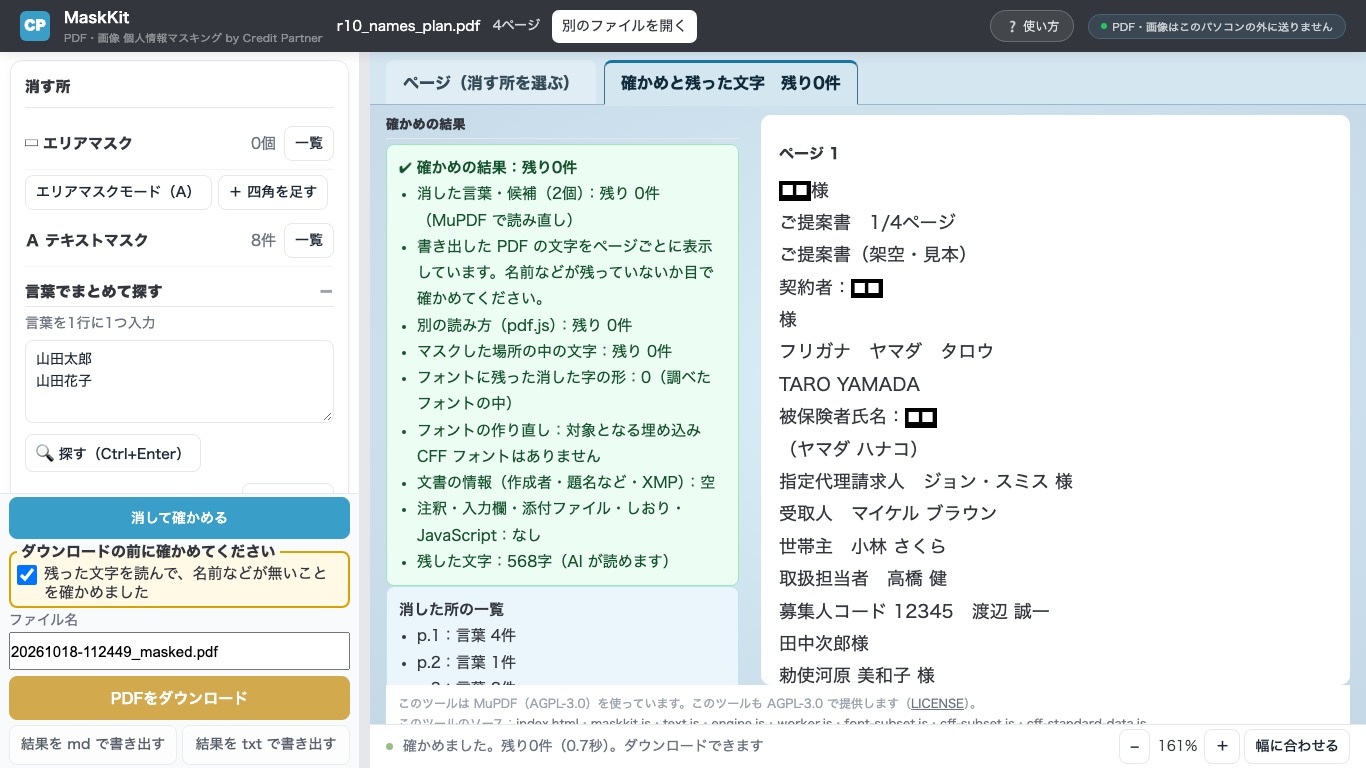Open the LICENSE link
This screenshot has width=1366, height=768.
937,703
